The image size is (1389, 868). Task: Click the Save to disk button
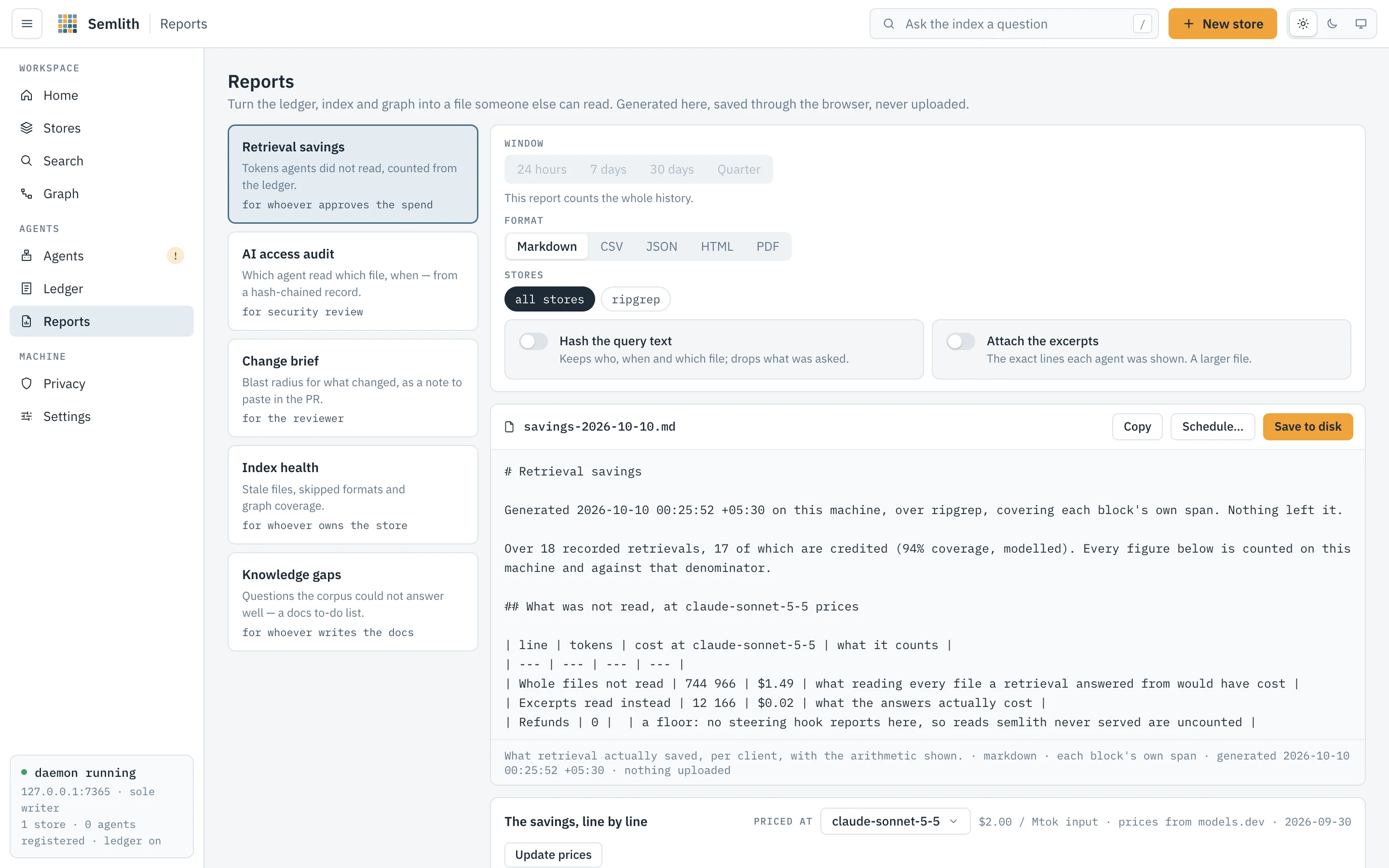1307,427
